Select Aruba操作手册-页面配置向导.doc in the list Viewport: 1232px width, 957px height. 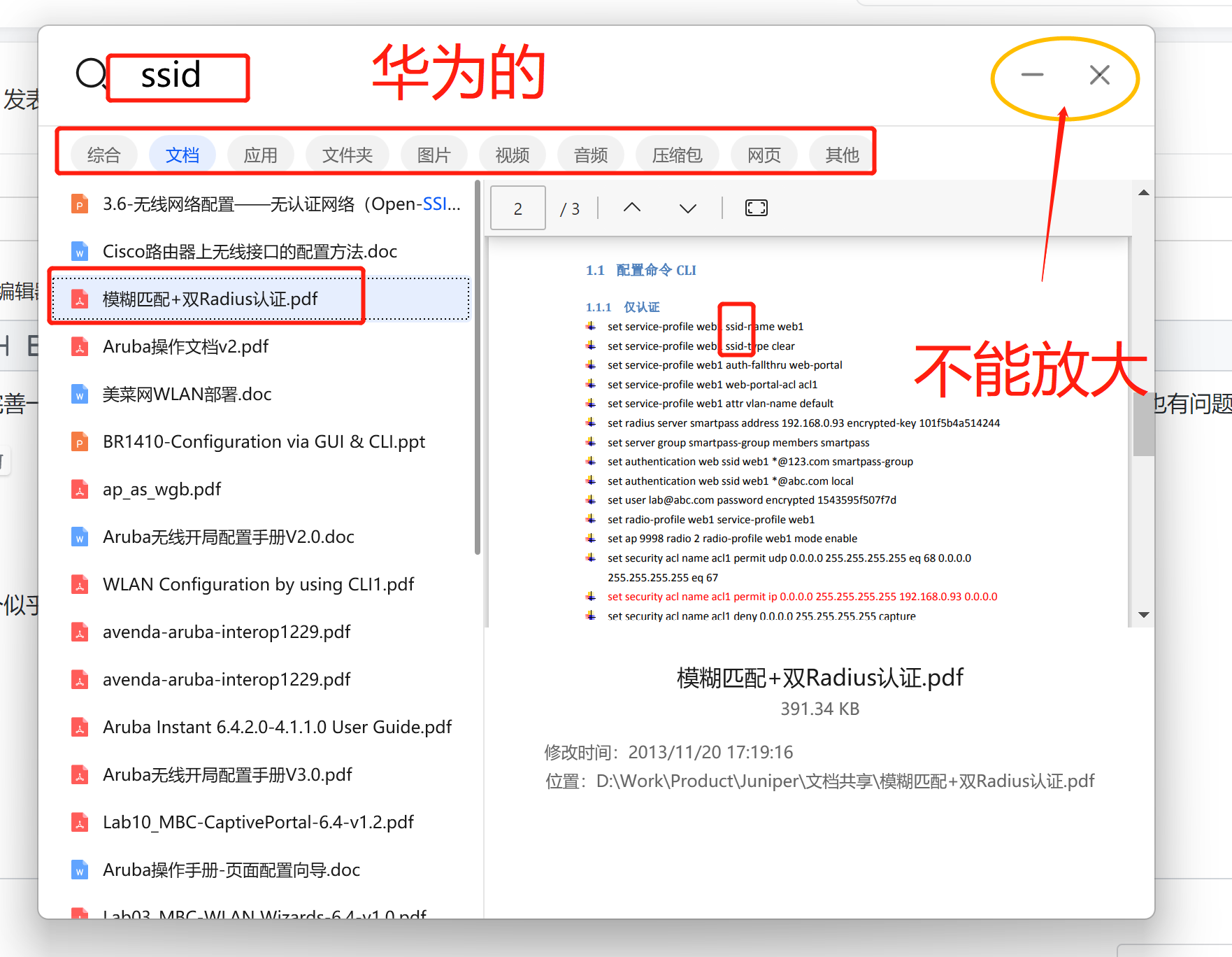tap(262, 870)
